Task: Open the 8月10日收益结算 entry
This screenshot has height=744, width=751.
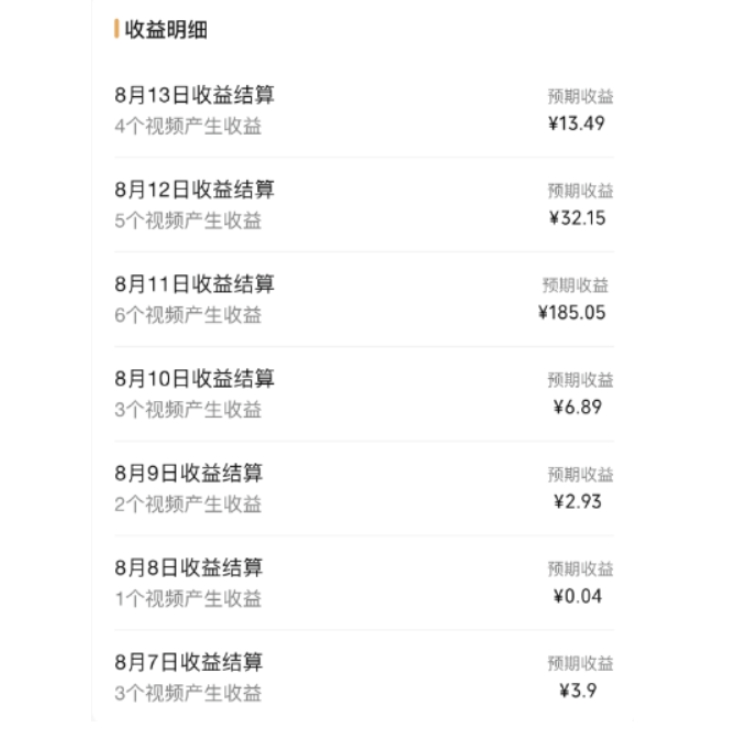Action: (x=195, y=379)
